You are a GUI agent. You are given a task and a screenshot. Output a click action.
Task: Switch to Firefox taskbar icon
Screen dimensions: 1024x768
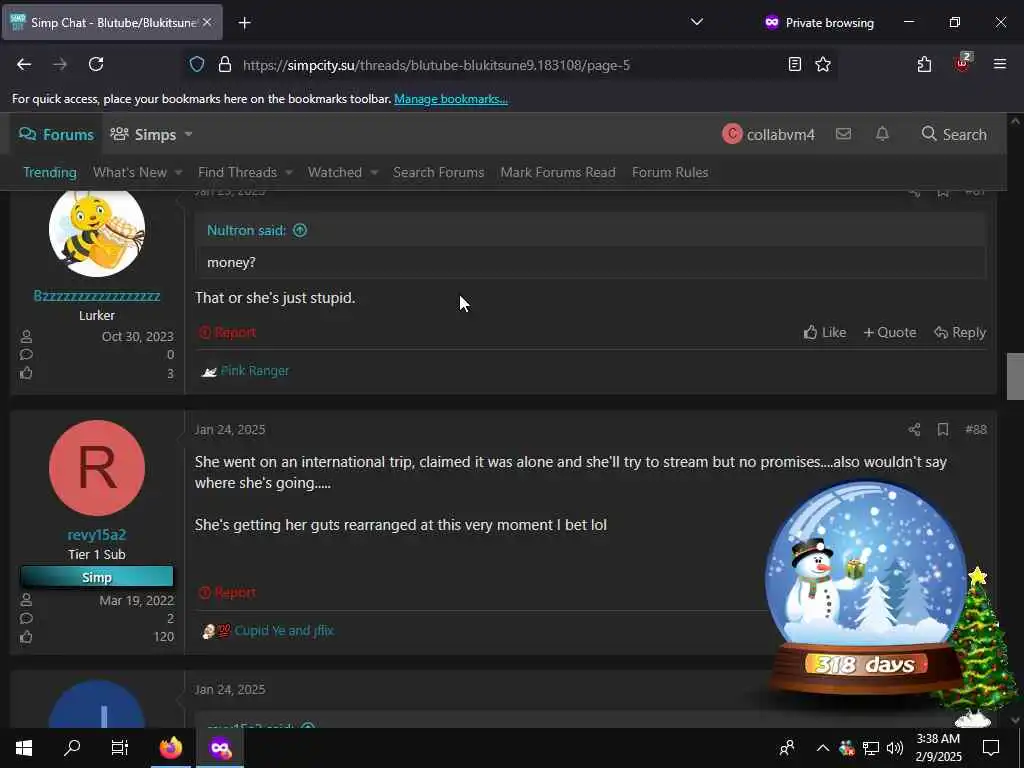click(x=171, y=747)
